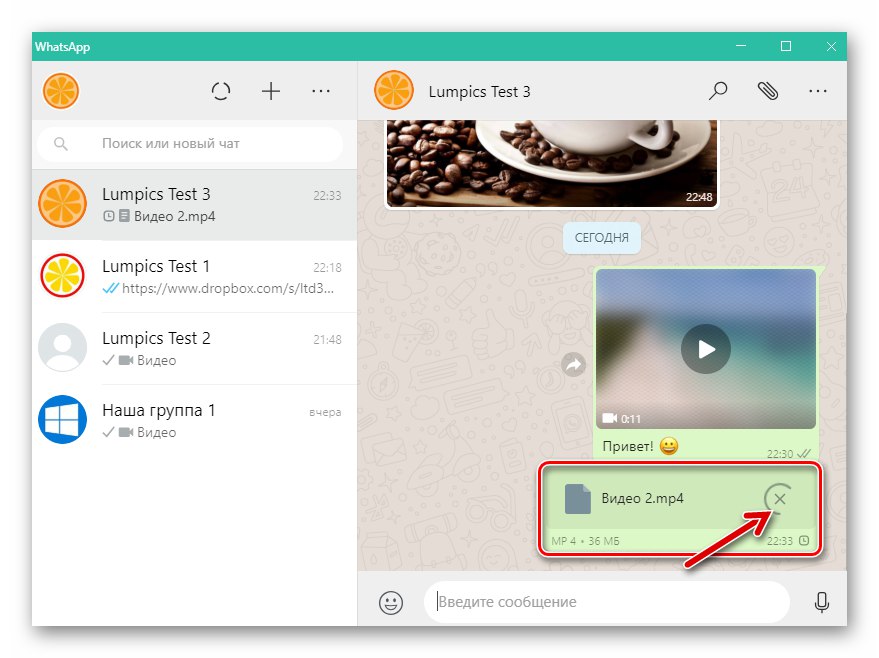The width and height of the screenshot is (879, 658).
Task: Focus the 'Поиск или новый чат' field
Action: [x=190, y=144]
